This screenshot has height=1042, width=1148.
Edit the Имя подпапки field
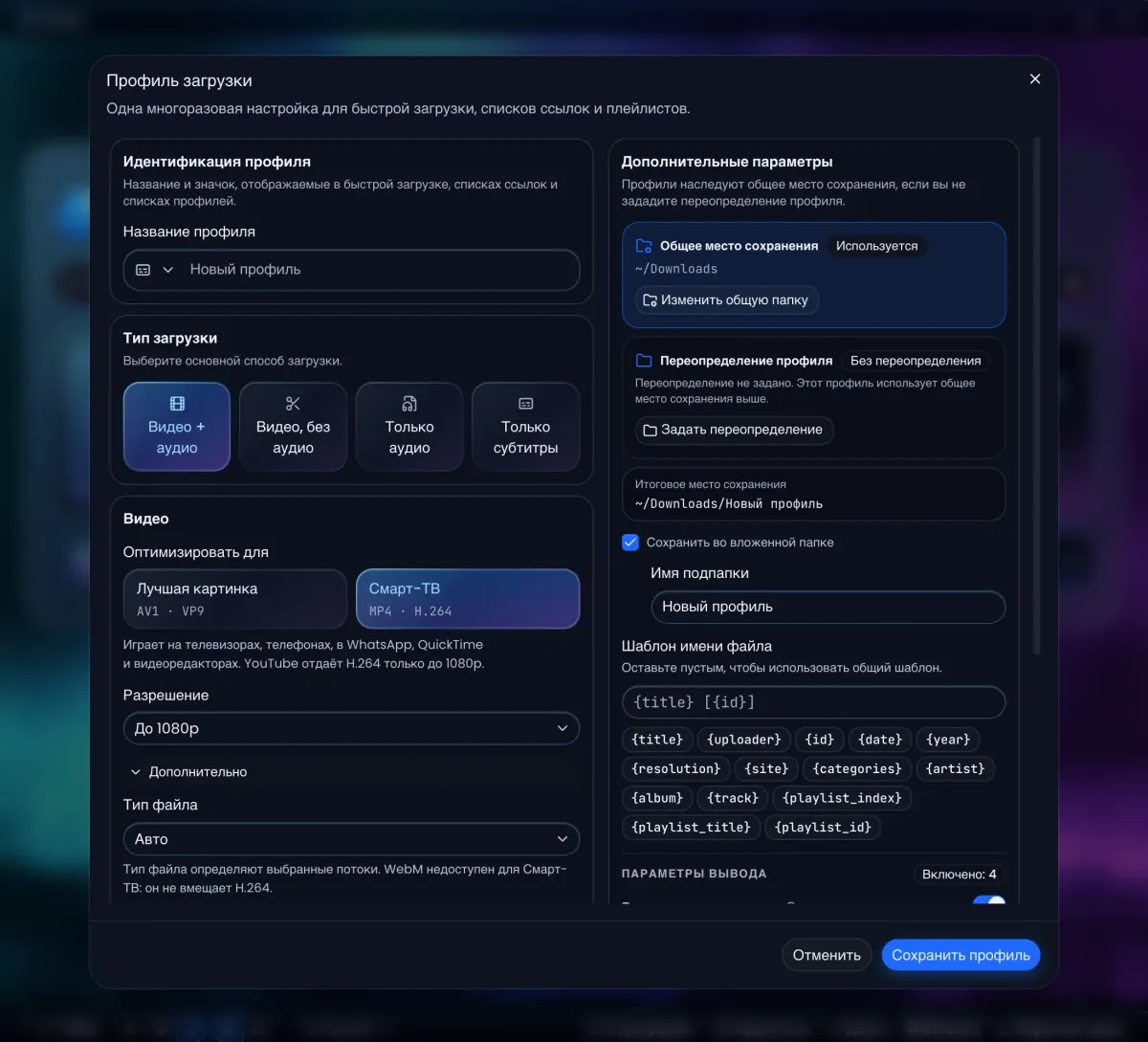coord(828,607)
